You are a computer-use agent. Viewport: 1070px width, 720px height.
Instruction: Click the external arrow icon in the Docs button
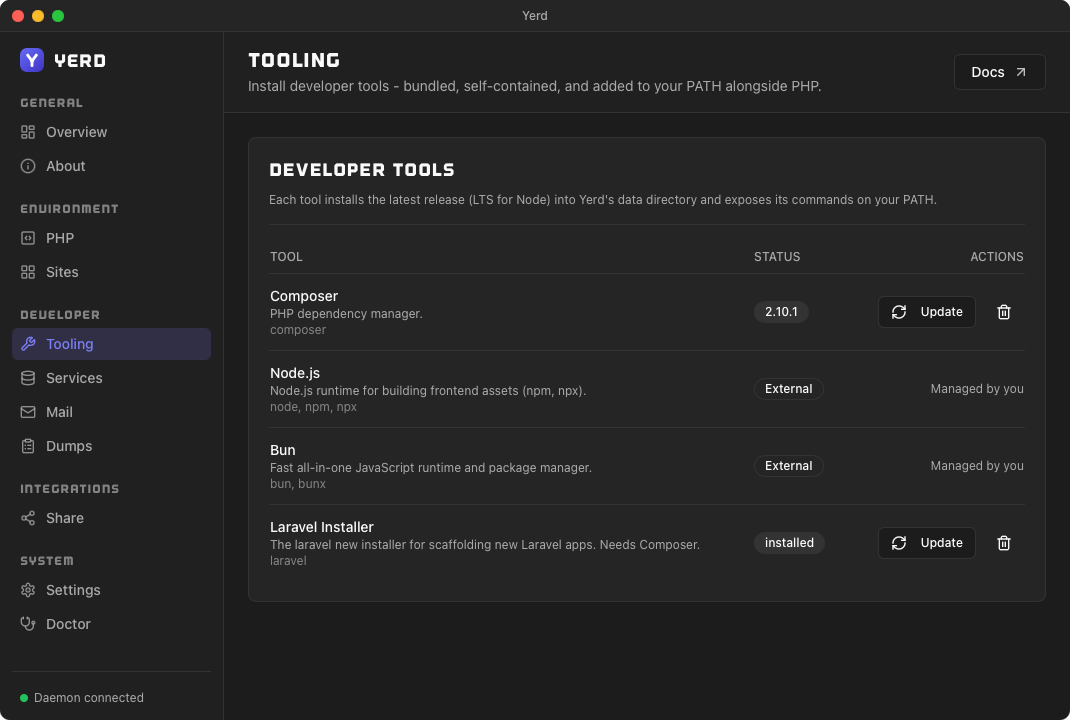pos(1021,72)
